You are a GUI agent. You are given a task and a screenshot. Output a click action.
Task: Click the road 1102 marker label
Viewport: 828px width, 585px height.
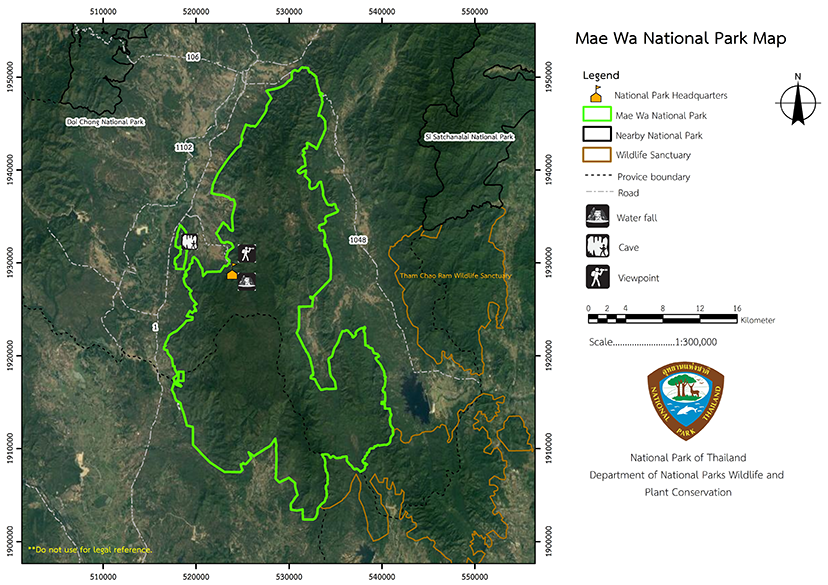pos(184,147)
